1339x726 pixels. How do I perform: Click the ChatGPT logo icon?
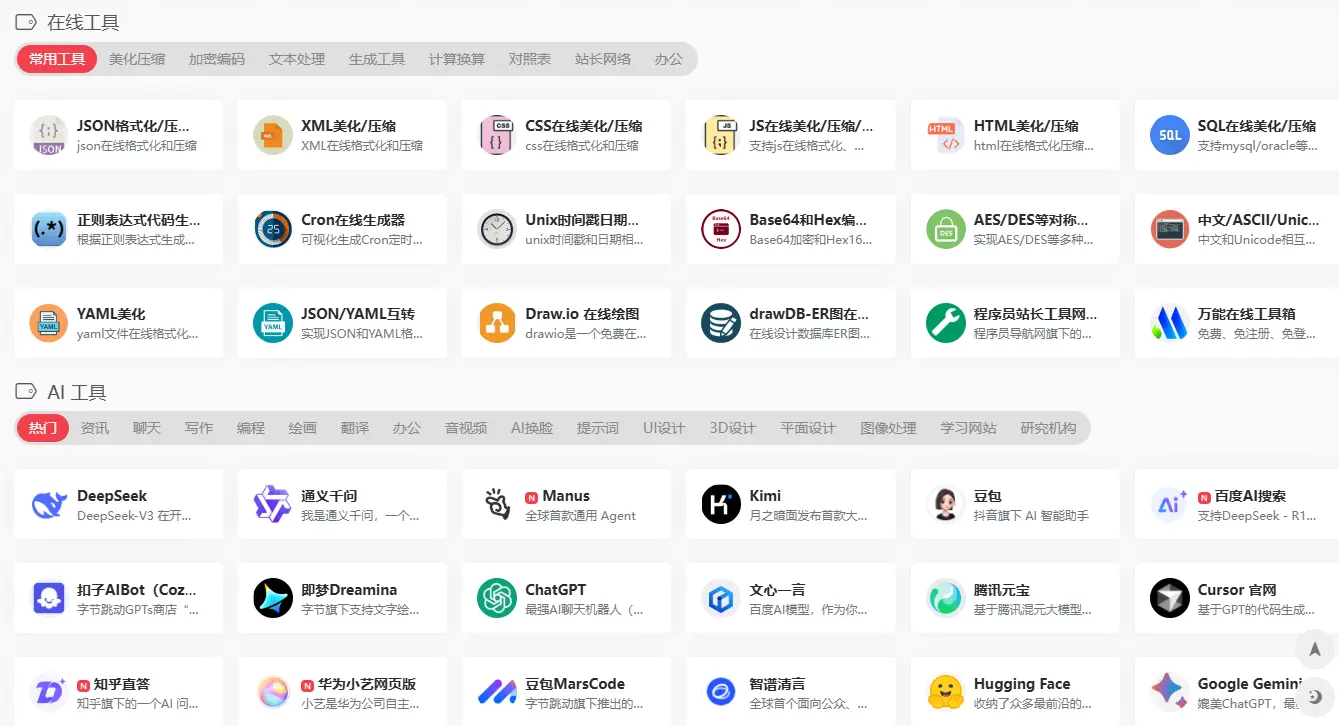pos(497,599)
